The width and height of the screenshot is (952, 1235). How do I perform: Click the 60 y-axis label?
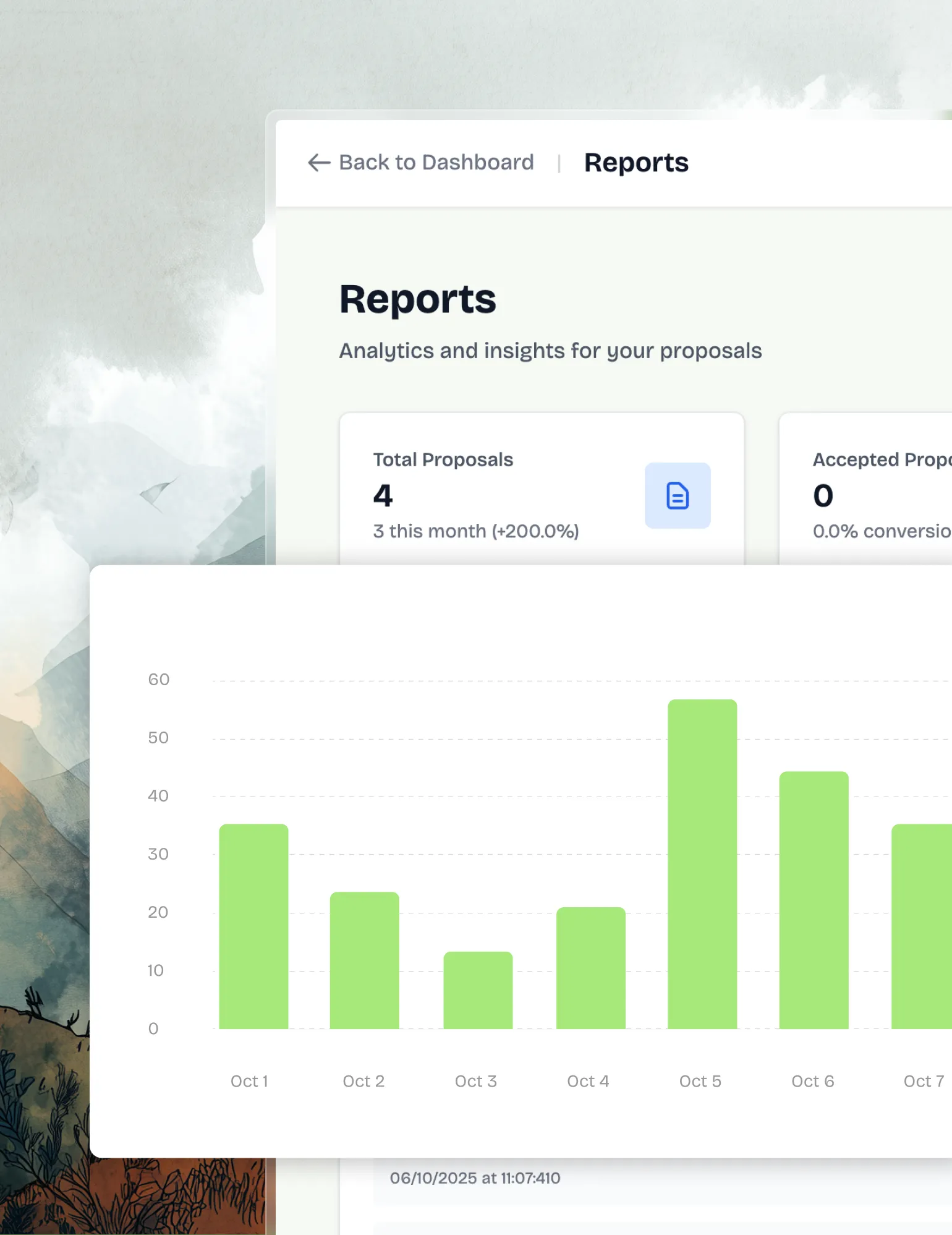tap(158, 680)
